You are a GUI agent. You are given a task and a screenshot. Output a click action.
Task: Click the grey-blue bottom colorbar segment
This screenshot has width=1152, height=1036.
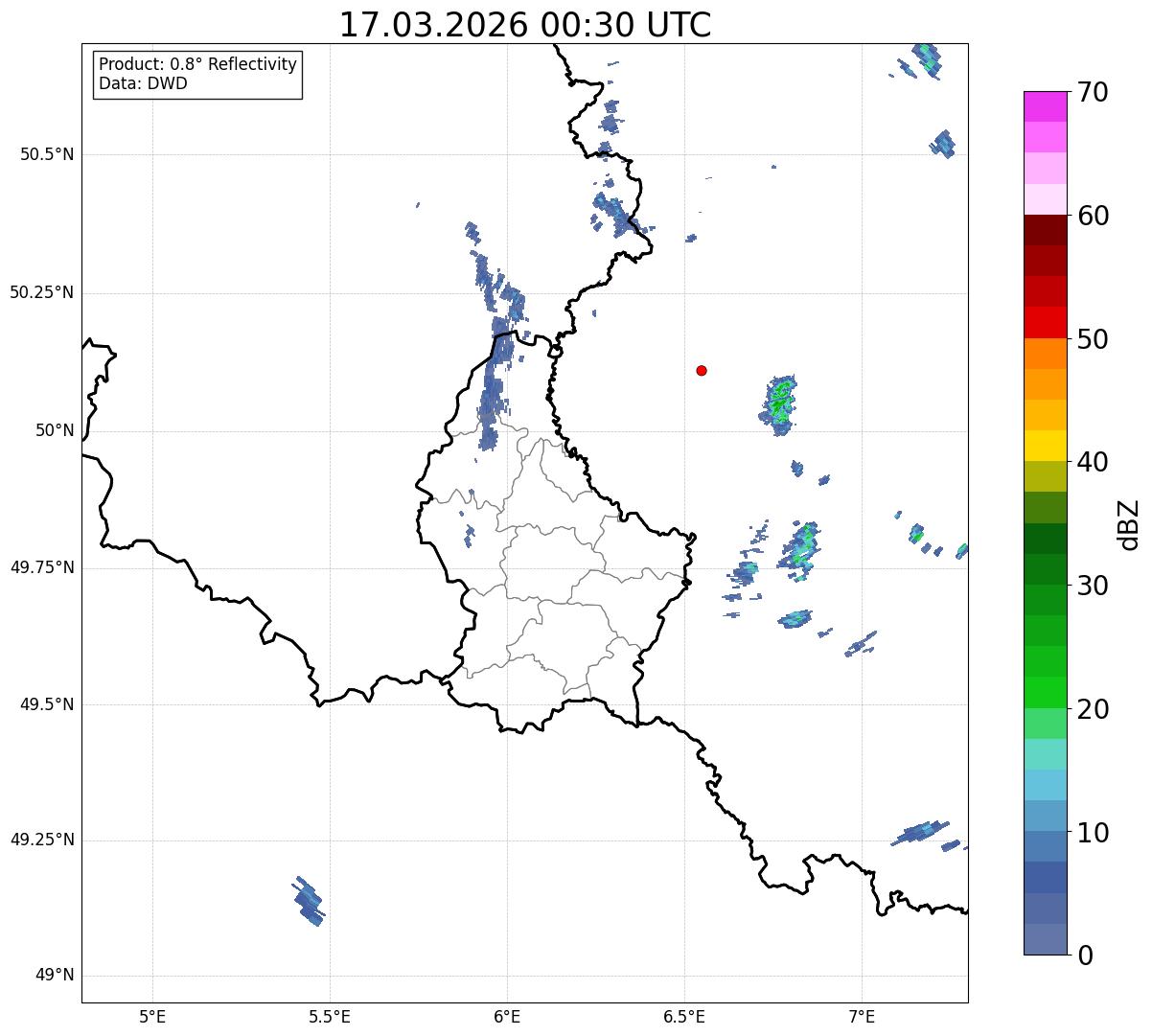[1046, 939]
